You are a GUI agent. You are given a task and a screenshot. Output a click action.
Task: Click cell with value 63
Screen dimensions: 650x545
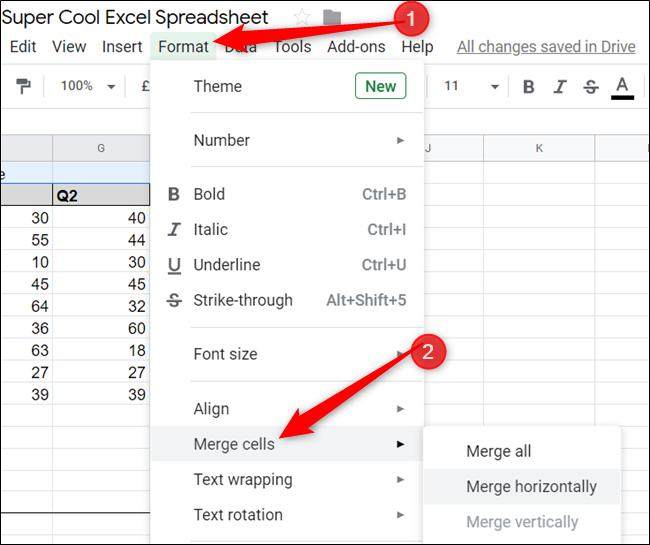click(x=27, y=350)
